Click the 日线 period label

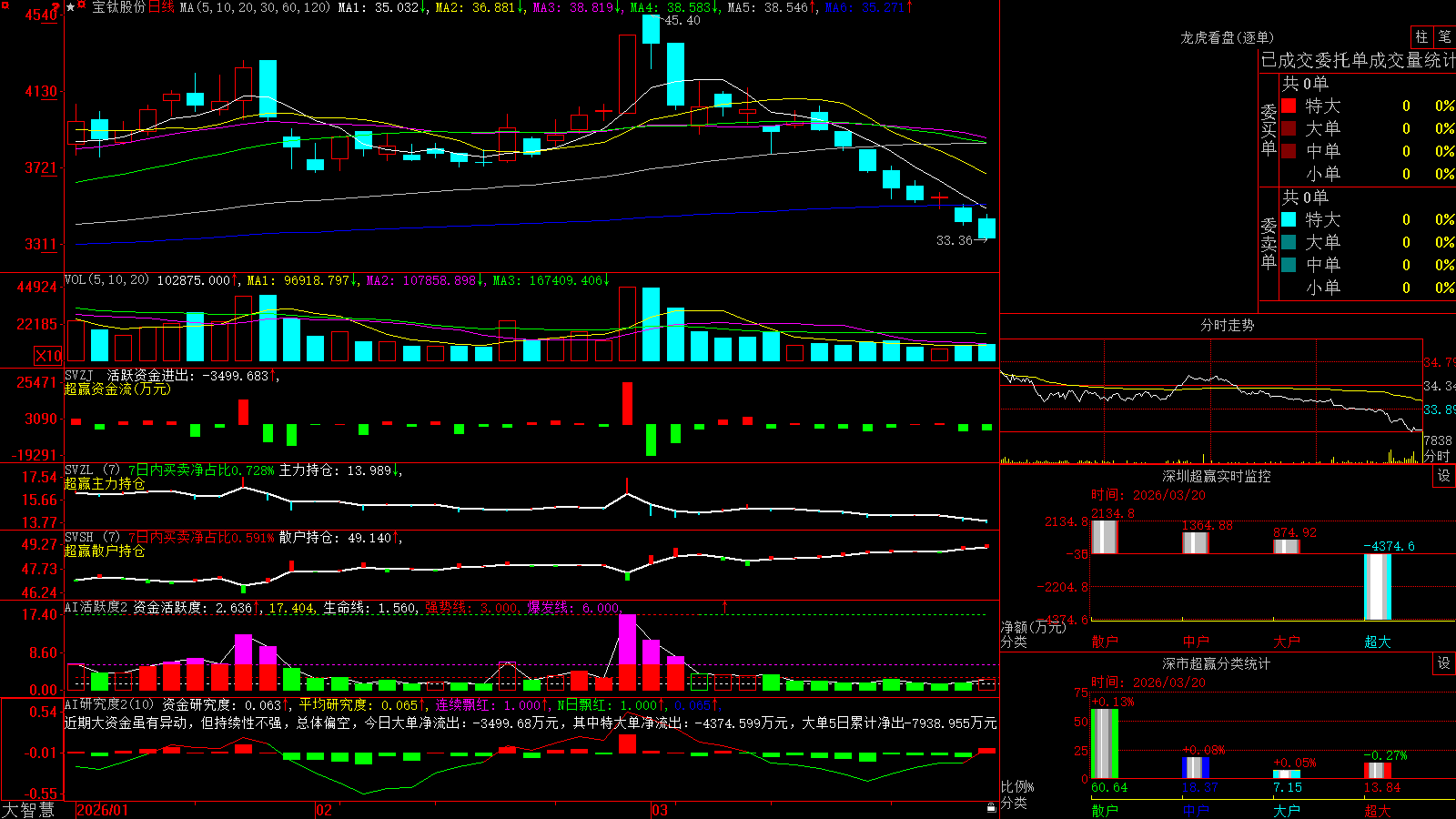point(160,7)
